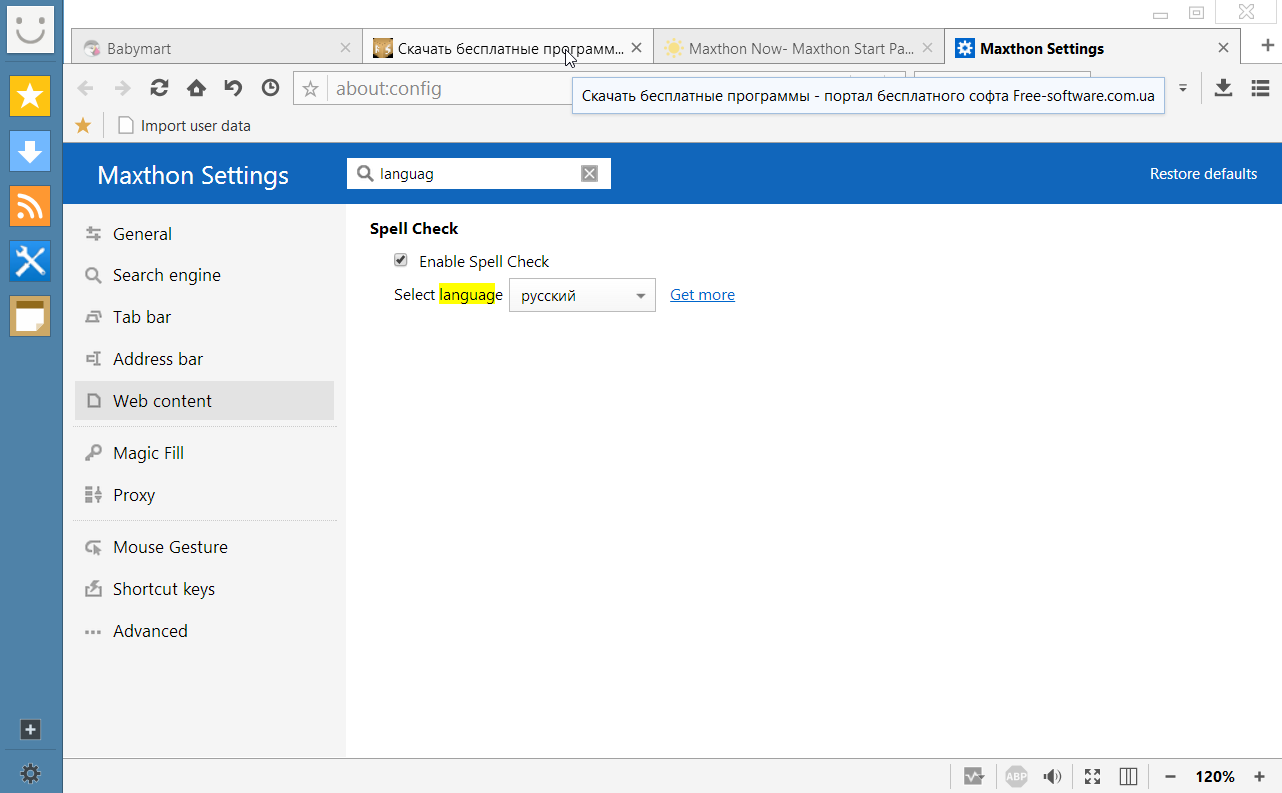Focus the settings search field
The image size is (1282, 793).
point(478,174)
